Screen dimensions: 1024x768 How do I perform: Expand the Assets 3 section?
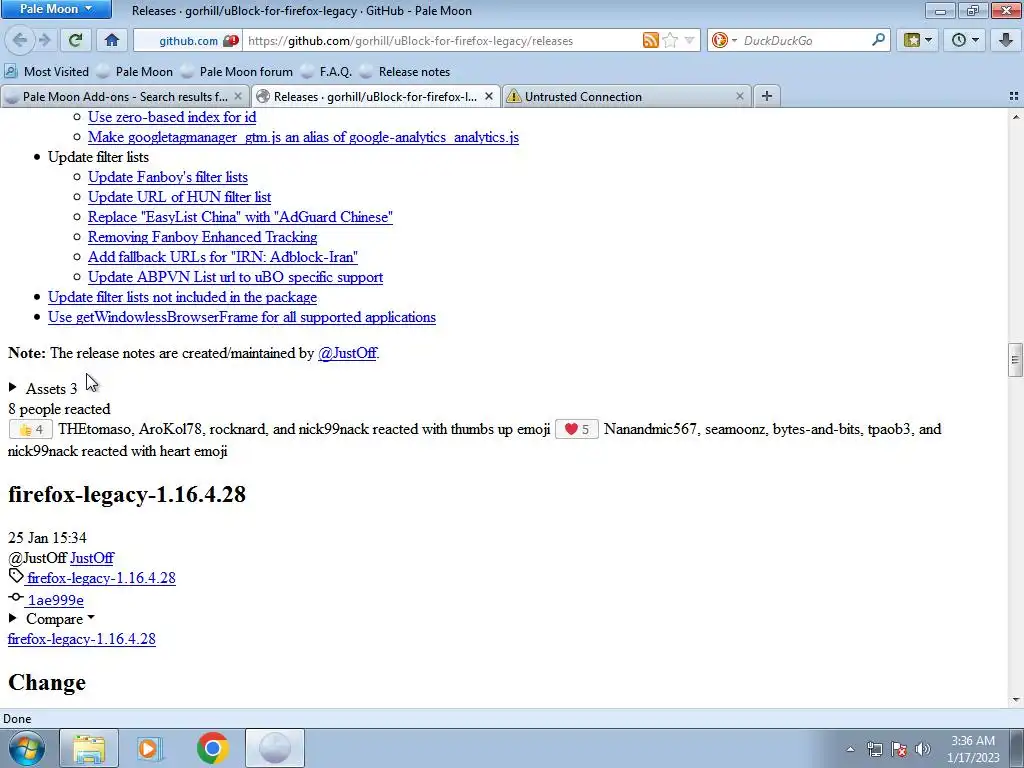(x=43, y=389)
